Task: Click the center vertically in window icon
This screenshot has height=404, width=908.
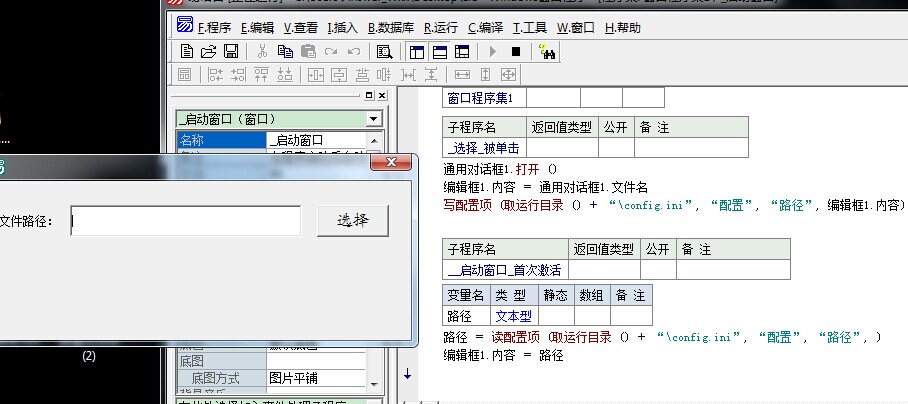Action: (339, 74)
